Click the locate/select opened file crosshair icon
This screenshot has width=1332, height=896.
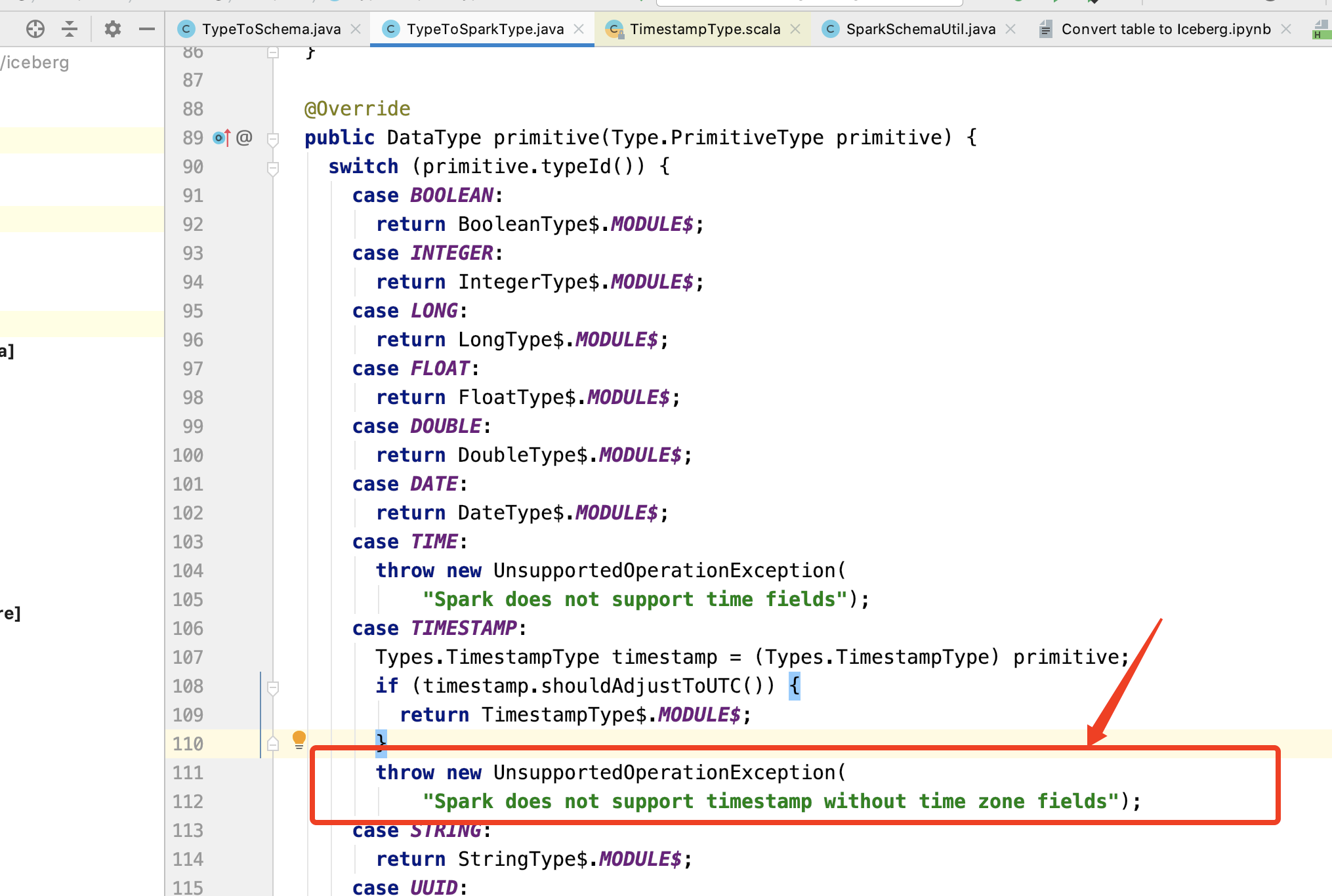pyautogui.click(x=35, y=29)
